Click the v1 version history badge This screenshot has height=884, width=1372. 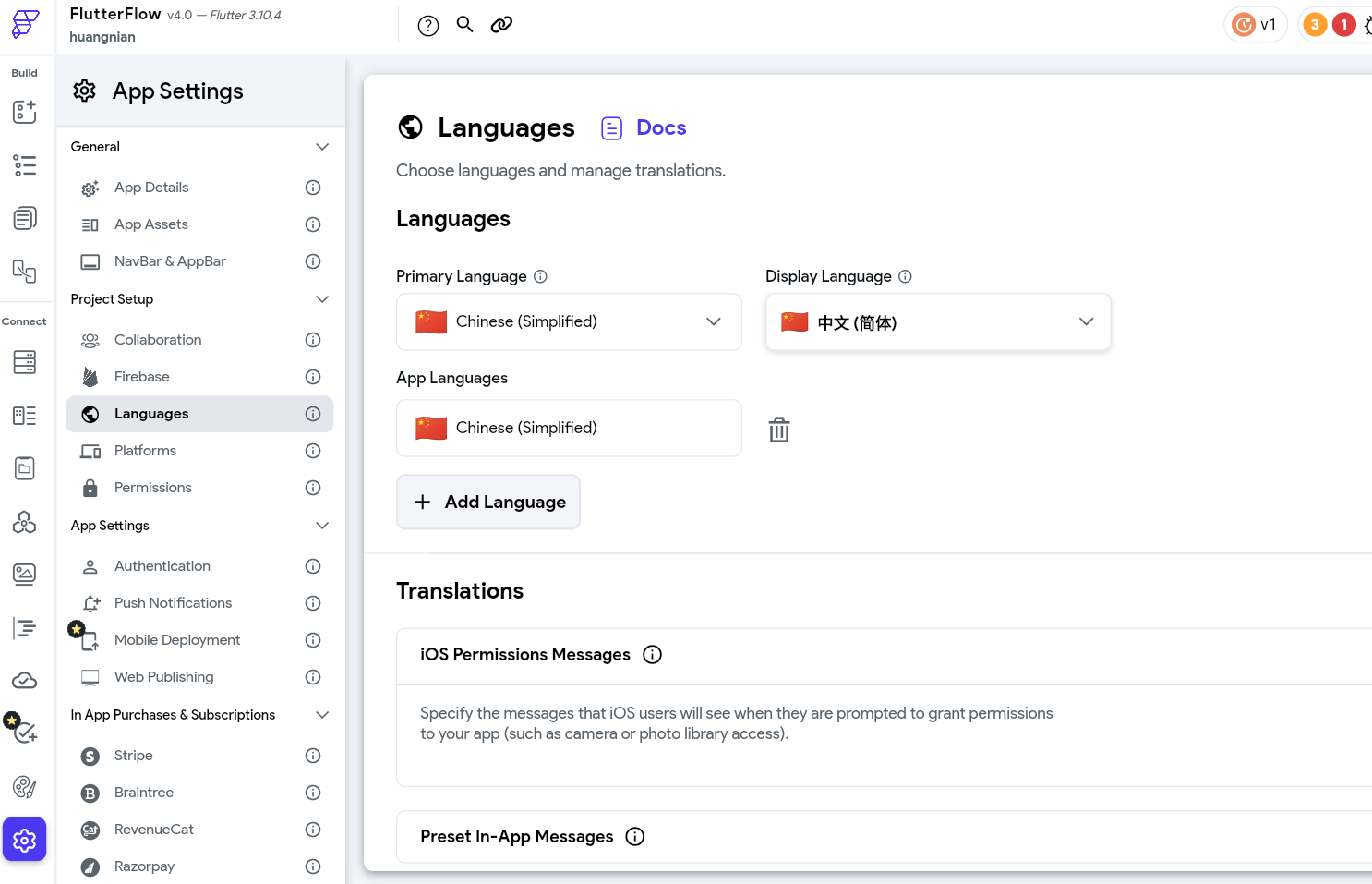click(1255, 25)
